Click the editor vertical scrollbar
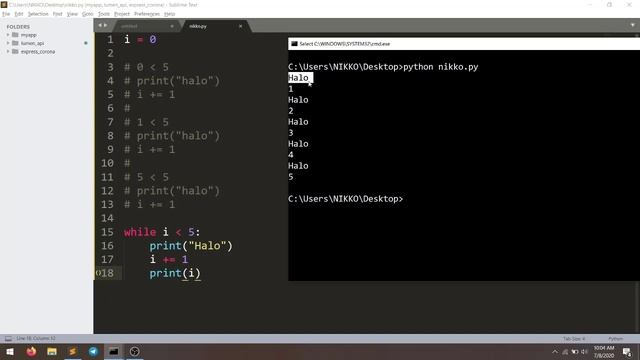This screenshot has width=640, height=360. coord(637,184)
